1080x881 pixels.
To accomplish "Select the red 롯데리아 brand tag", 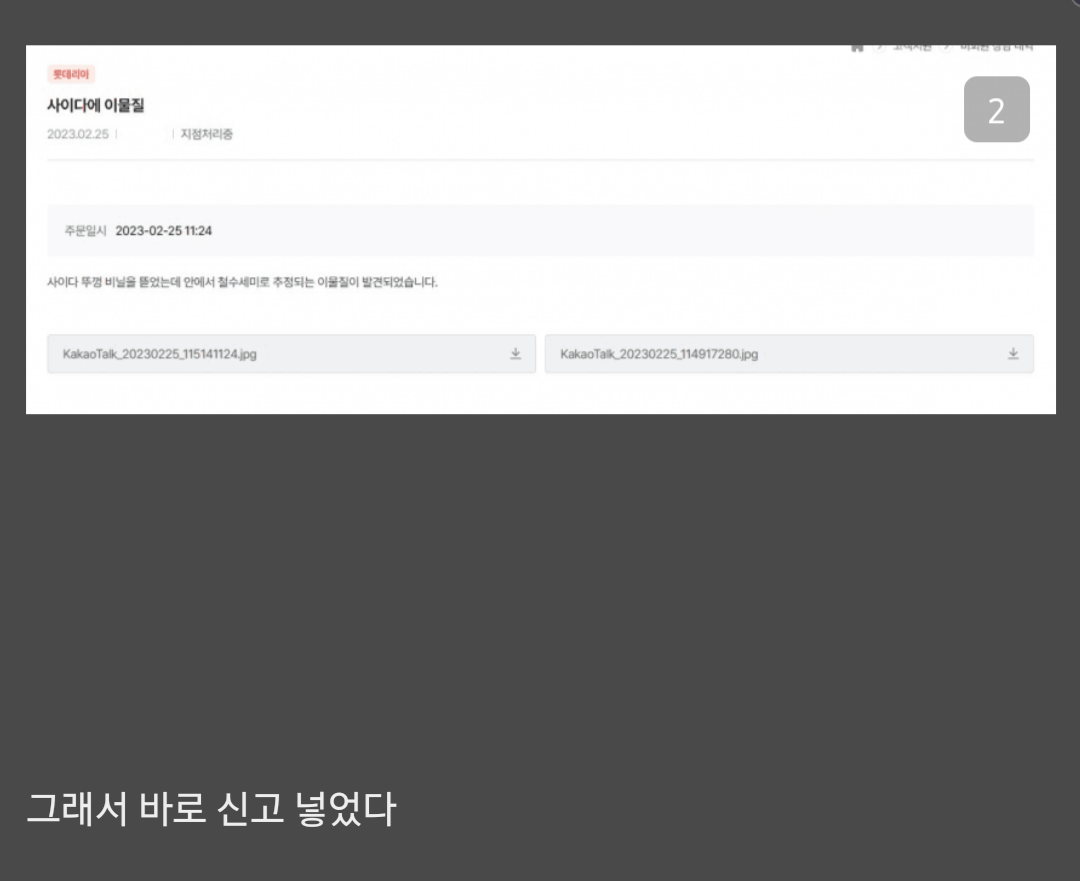I will point(71,74).
